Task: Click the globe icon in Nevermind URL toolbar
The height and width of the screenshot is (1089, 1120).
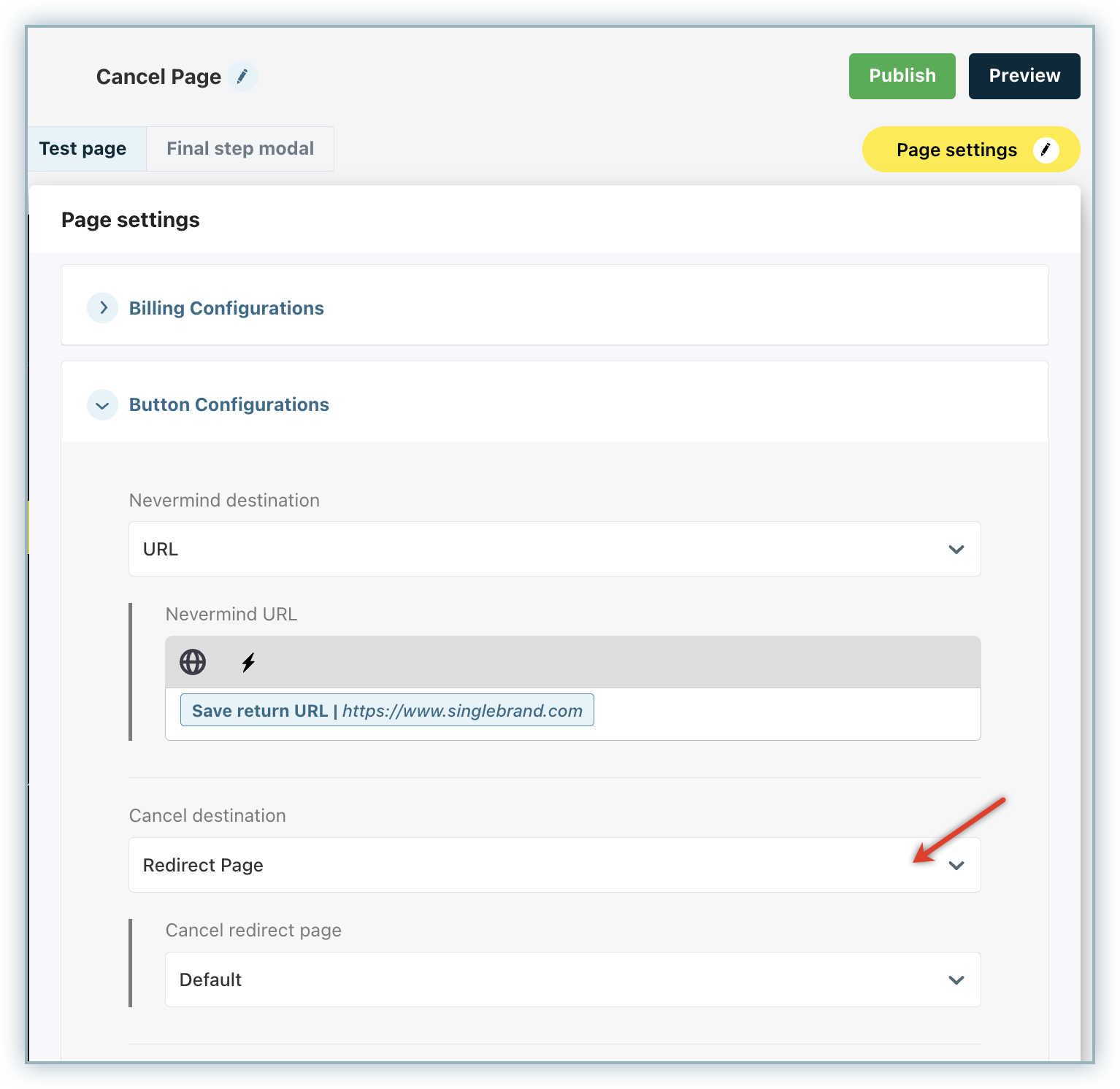Action: pyautogui.click(x=193, y=662)
